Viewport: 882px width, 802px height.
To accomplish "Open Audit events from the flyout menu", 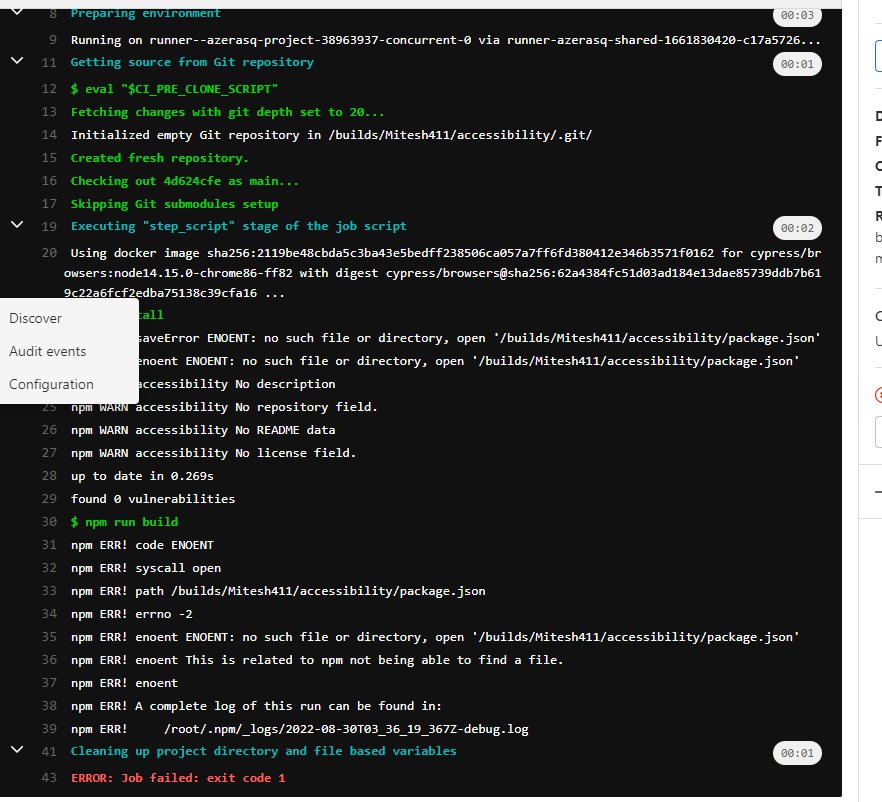I will pos(48,352).
